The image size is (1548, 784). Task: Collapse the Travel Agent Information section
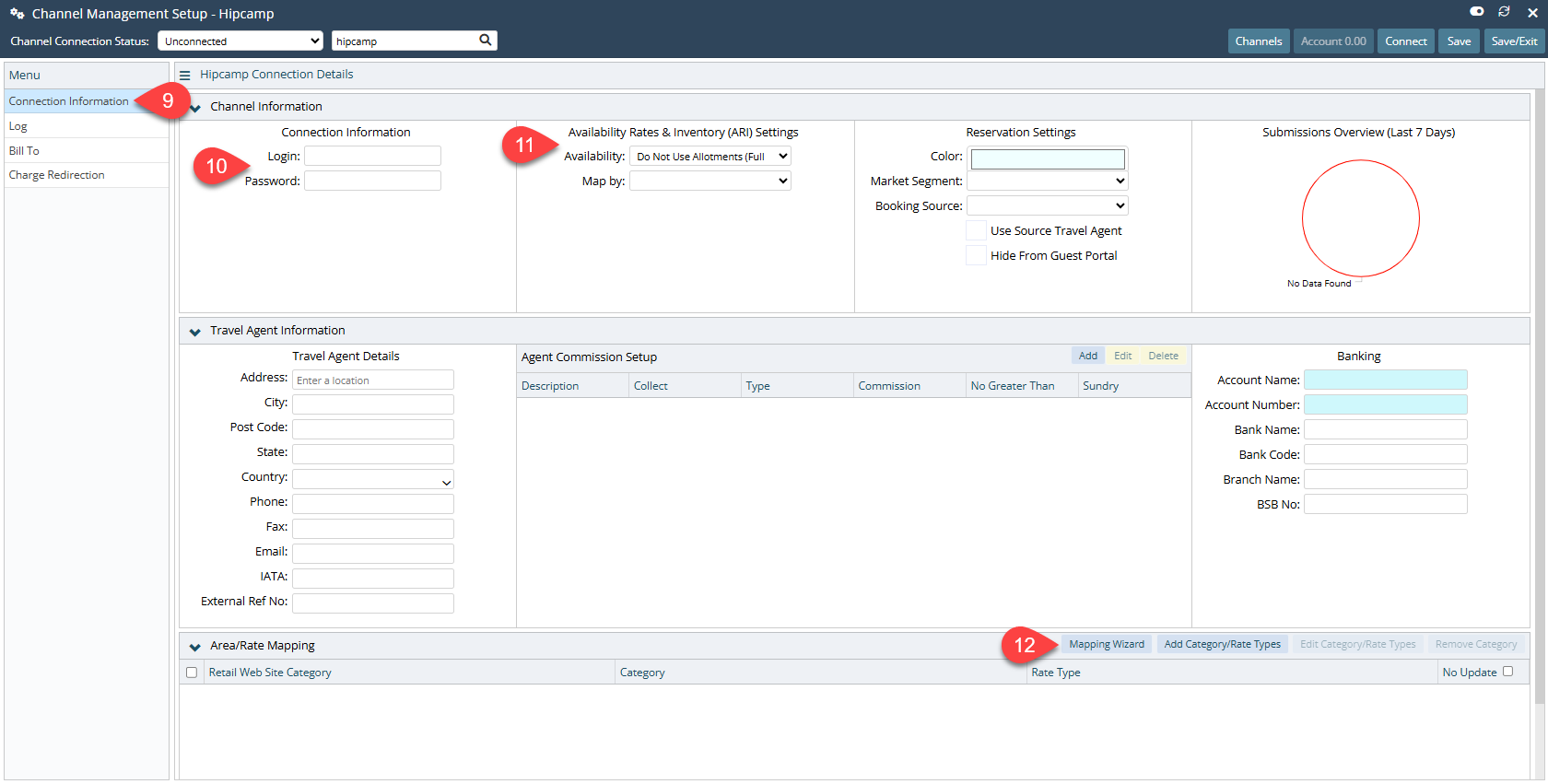point(195,332)
